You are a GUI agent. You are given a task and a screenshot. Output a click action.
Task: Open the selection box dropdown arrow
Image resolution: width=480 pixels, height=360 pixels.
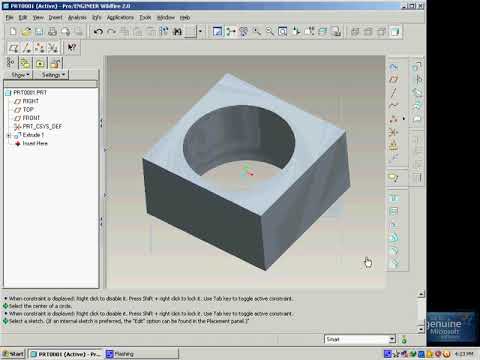tap(200, 31)
